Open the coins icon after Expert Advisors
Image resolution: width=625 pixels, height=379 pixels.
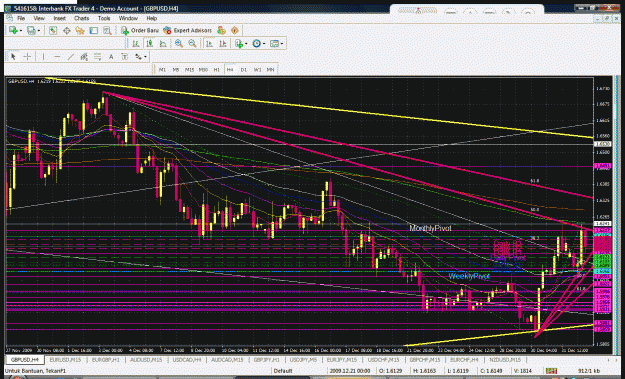[x=221, y=30]
